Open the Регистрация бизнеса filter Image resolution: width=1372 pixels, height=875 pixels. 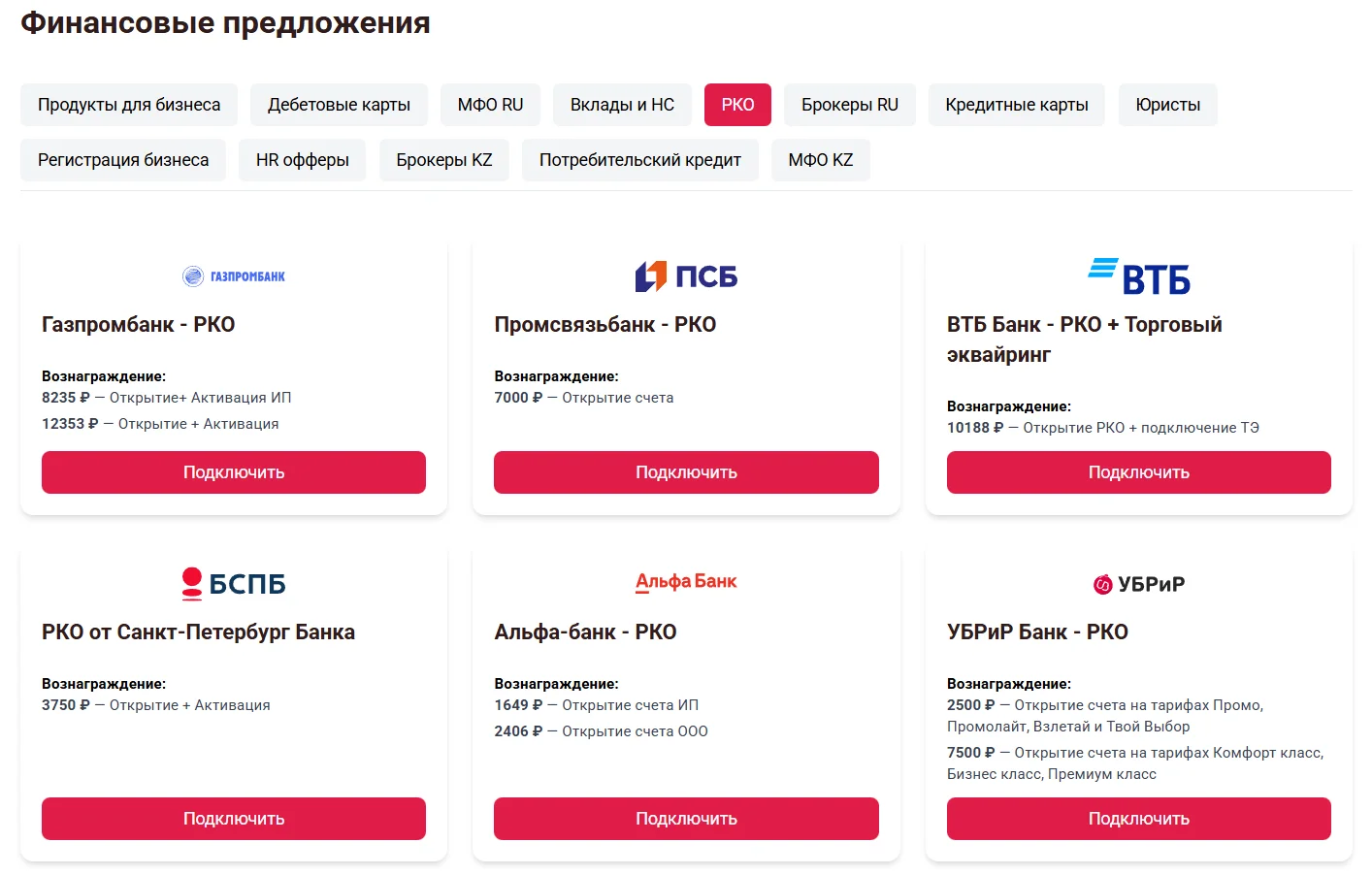tap(122, 159)
